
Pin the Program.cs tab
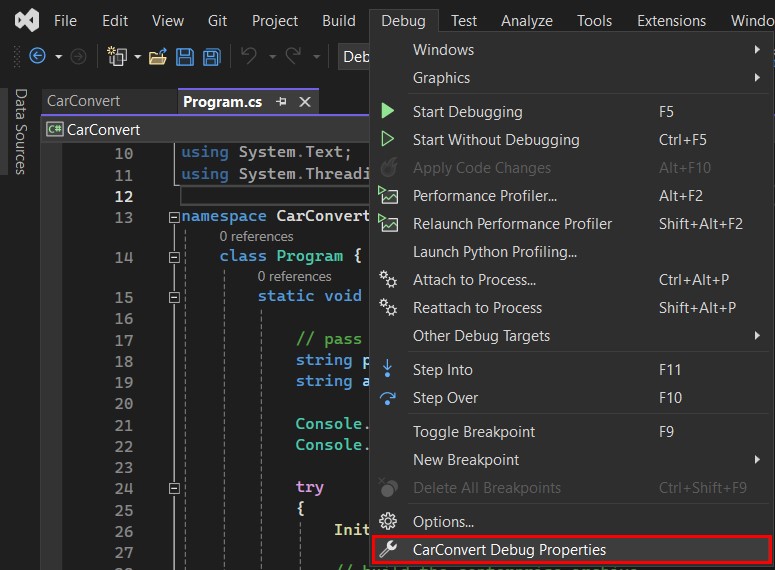click(282, 102)
